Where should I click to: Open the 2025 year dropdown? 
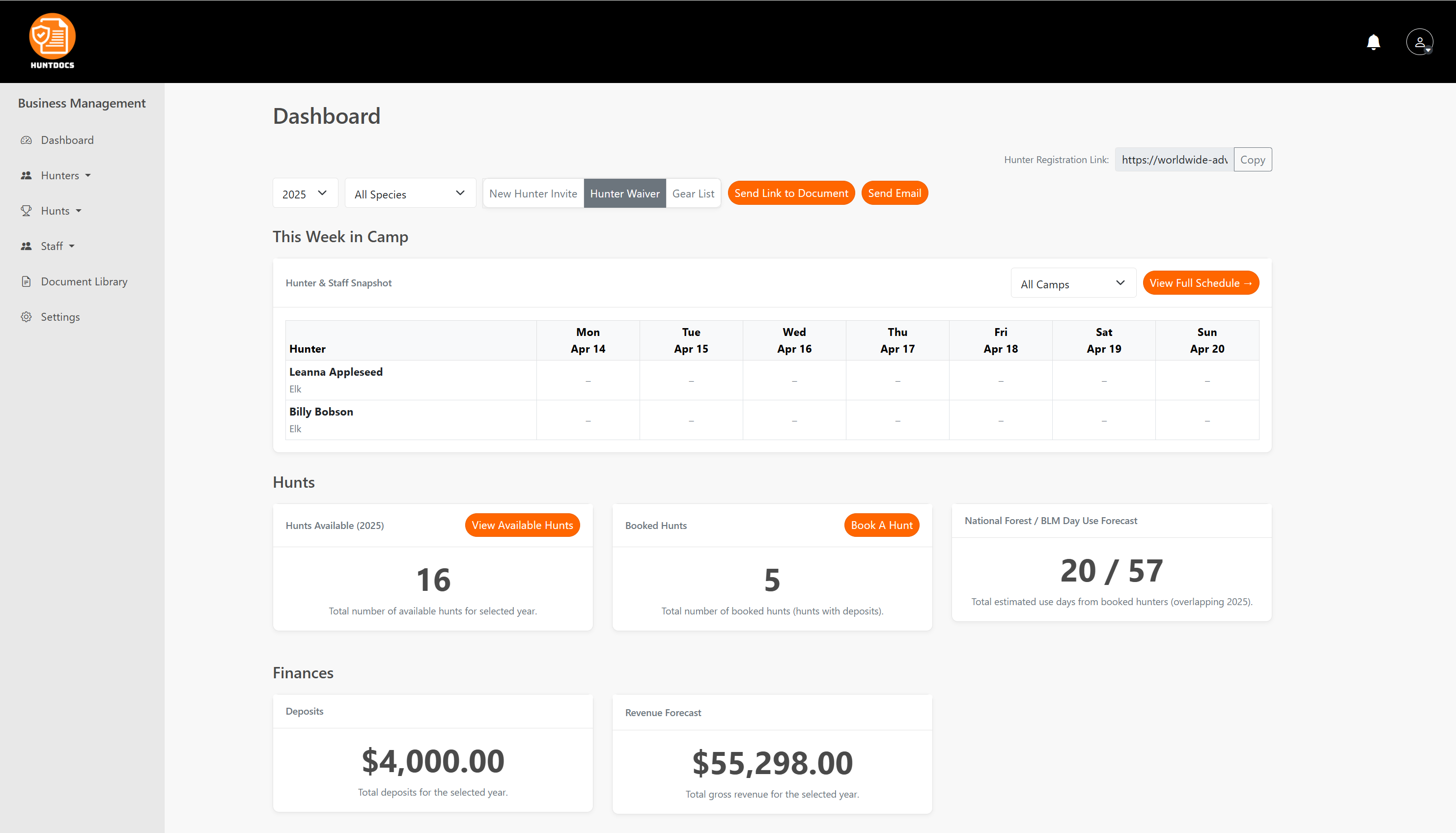click(305, 194)
